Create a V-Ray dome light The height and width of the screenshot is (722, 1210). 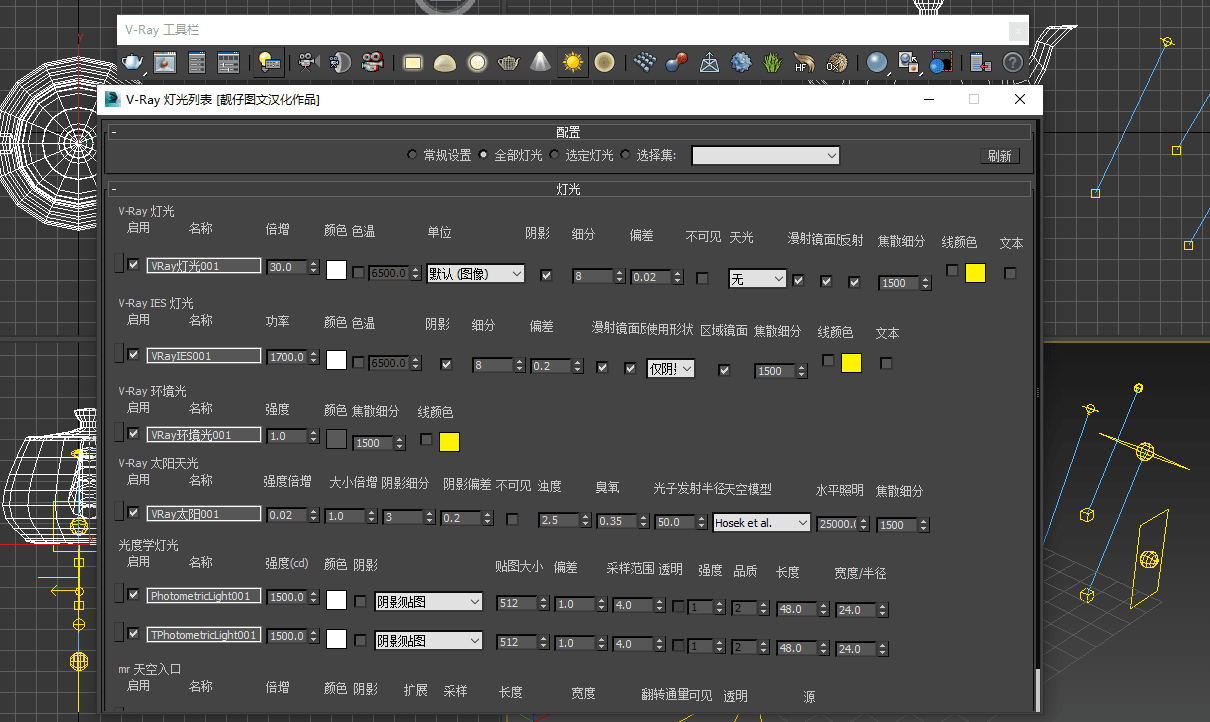click(445, 63)
